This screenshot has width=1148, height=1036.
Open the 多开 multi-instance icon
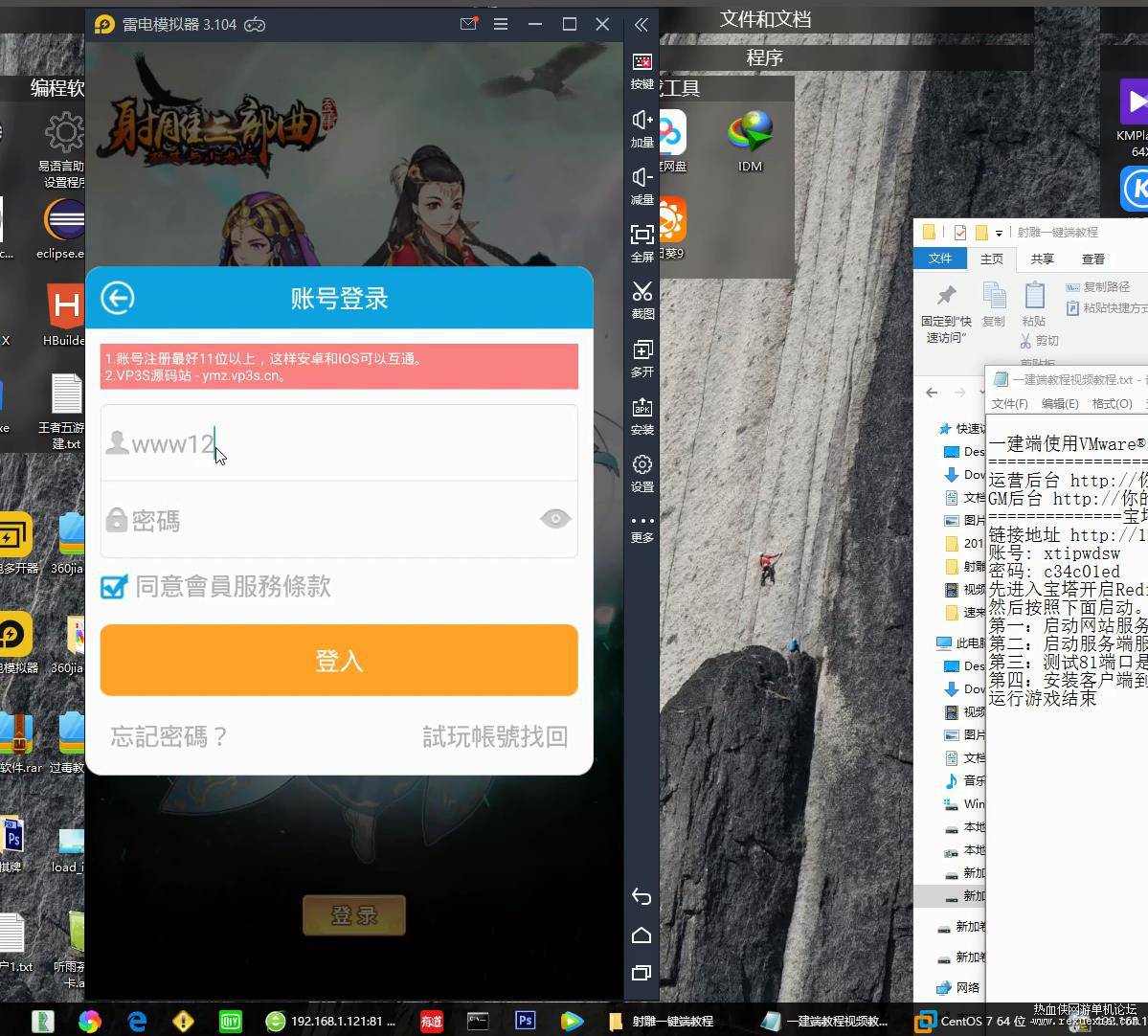pyautogui.click(x=642, y=359)
